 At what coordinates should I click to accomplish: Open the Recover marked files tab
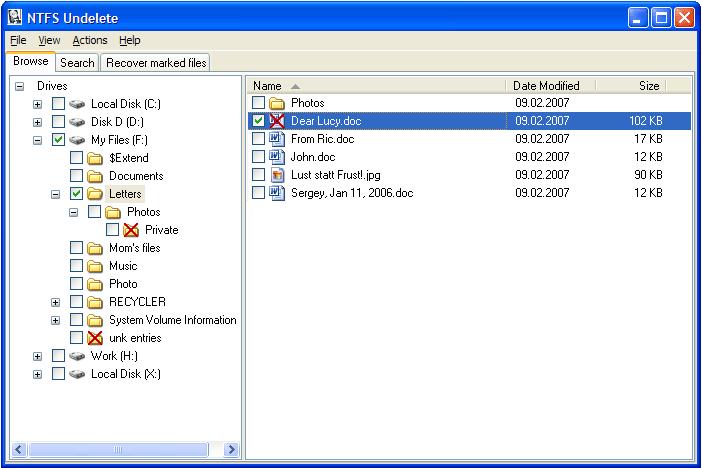coord(156,62)
